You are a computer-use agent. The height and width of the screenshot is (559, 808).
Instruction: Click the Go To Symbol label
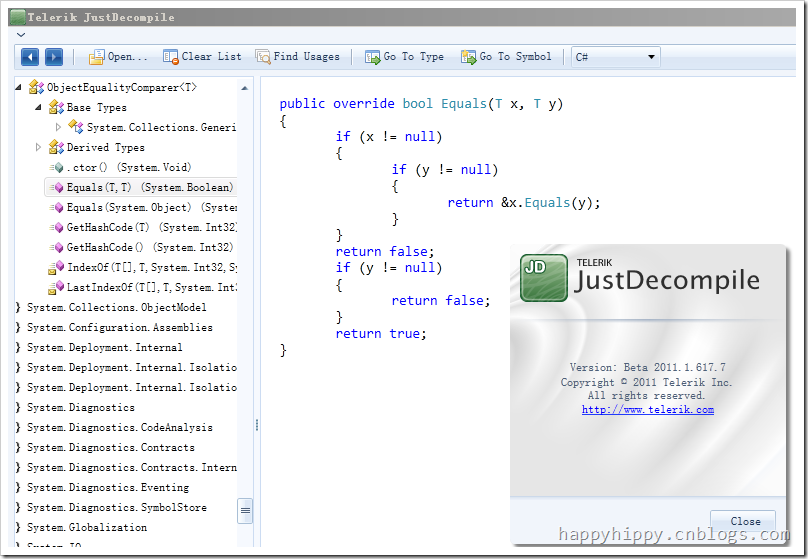coord(515,57)
